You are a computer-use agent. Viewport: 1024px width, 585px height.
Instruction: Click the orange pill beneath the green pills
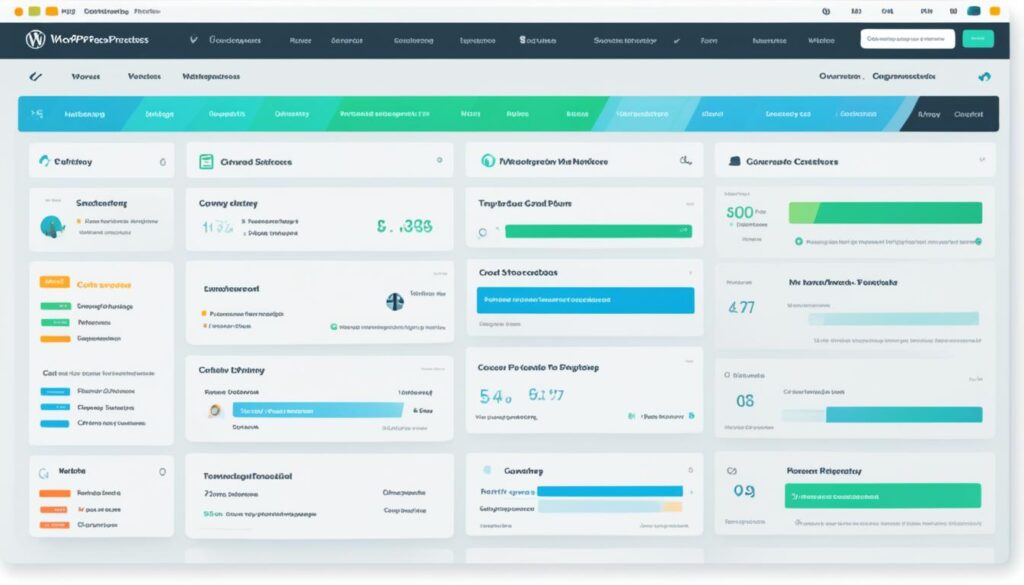tap(56, 339)
